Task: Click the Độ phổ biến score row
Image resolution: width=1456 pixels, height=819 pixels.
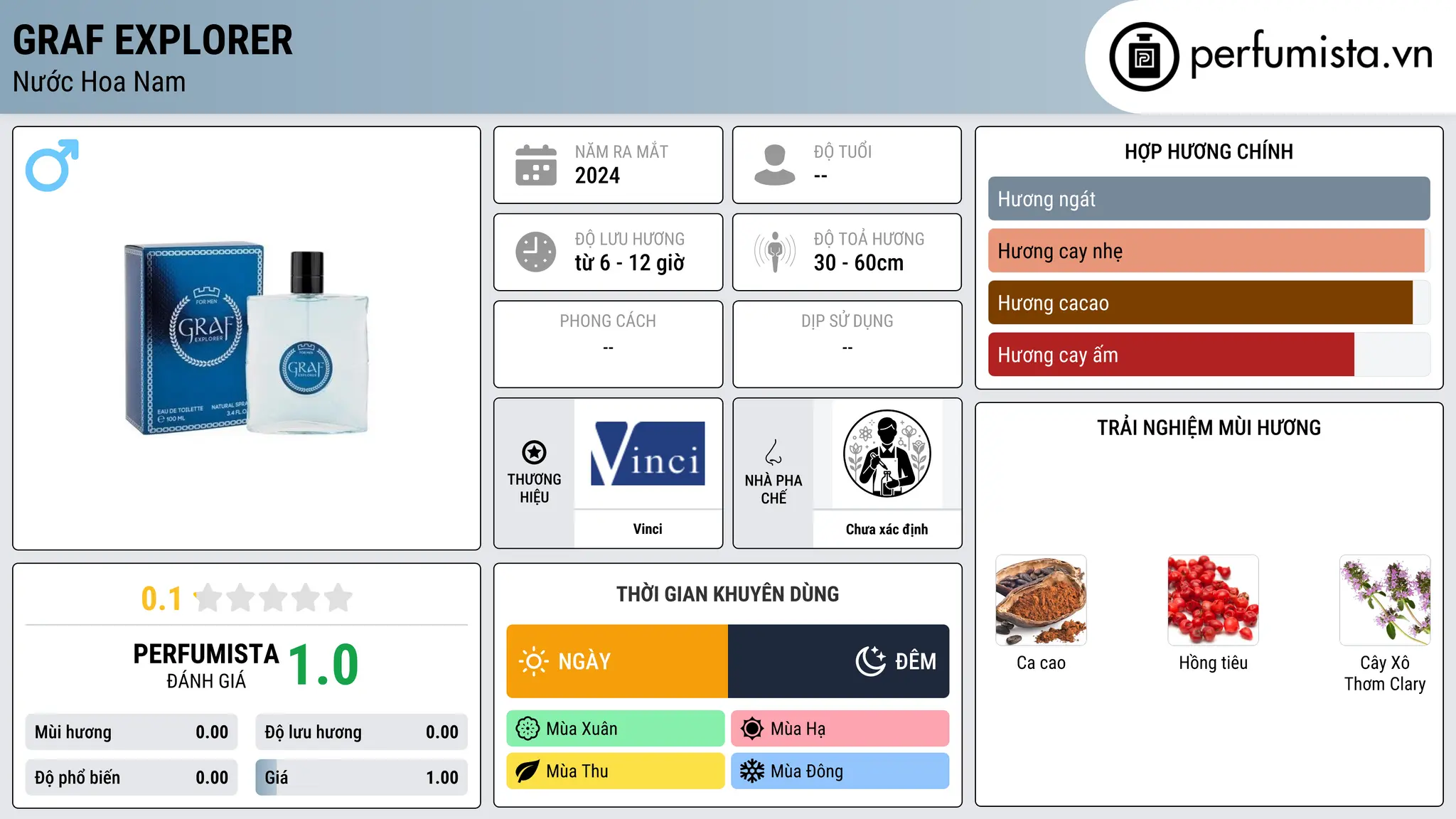Action: point(132,778)
